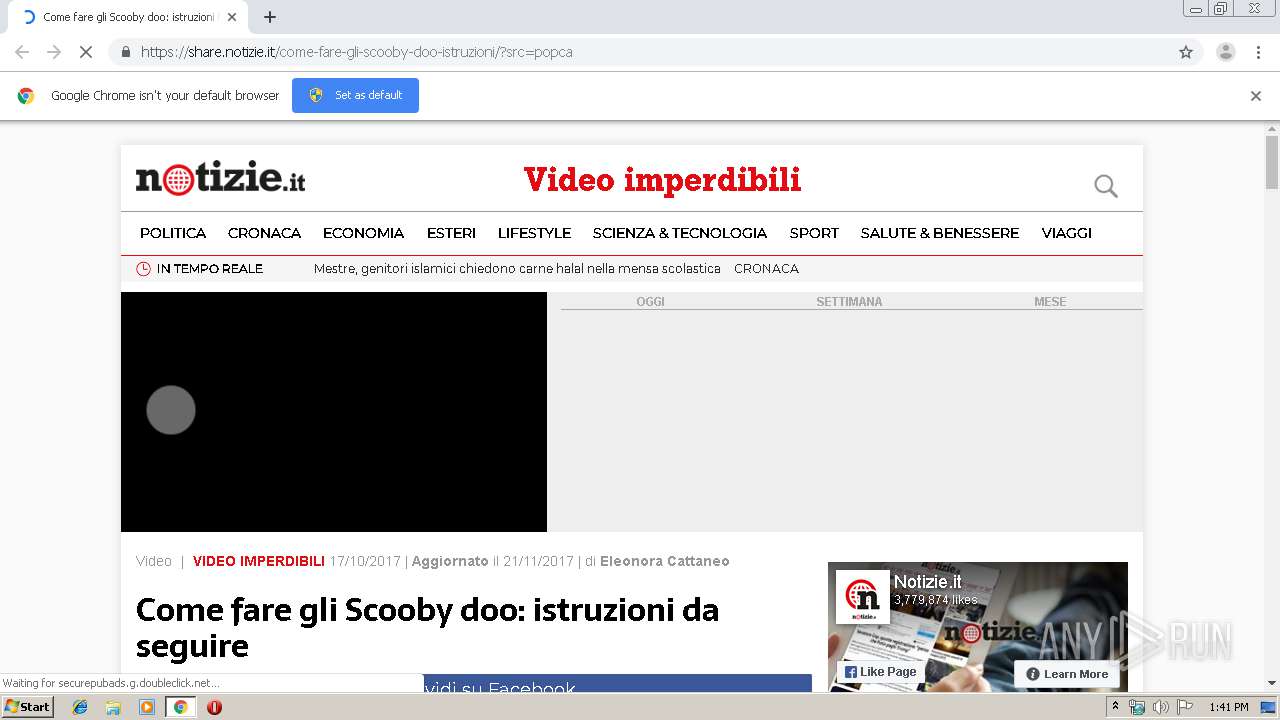Click the Video breadcrumb link
Screen dimensions: 1280x720
click(154, 561)
